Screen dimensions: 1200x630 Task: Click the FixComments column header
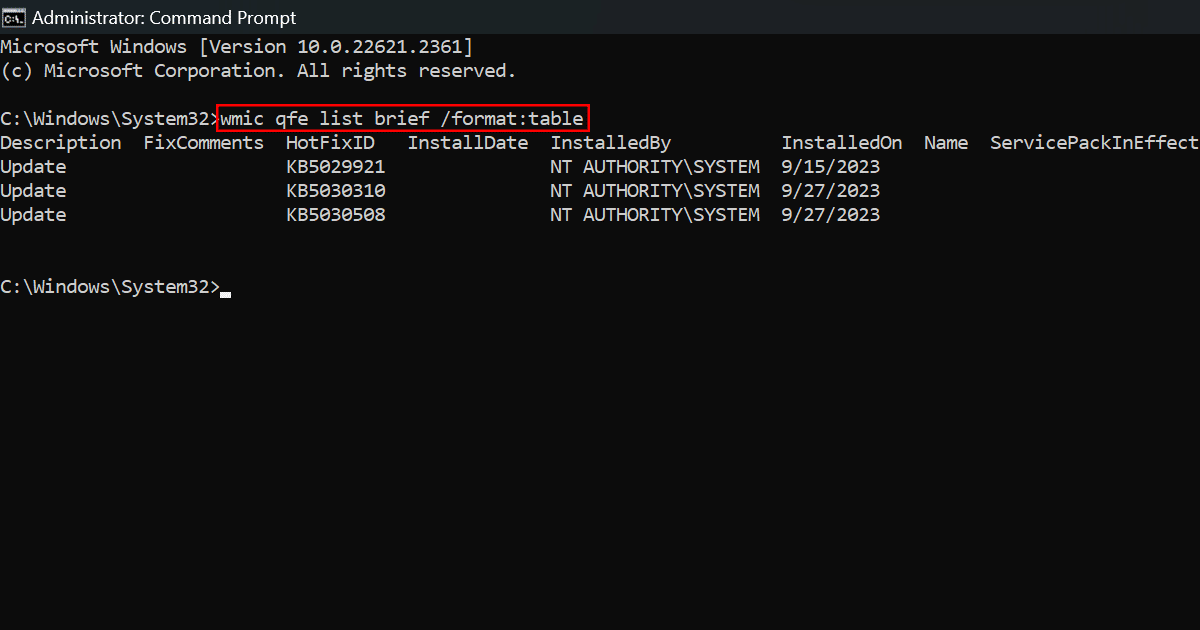pos(204,143)
